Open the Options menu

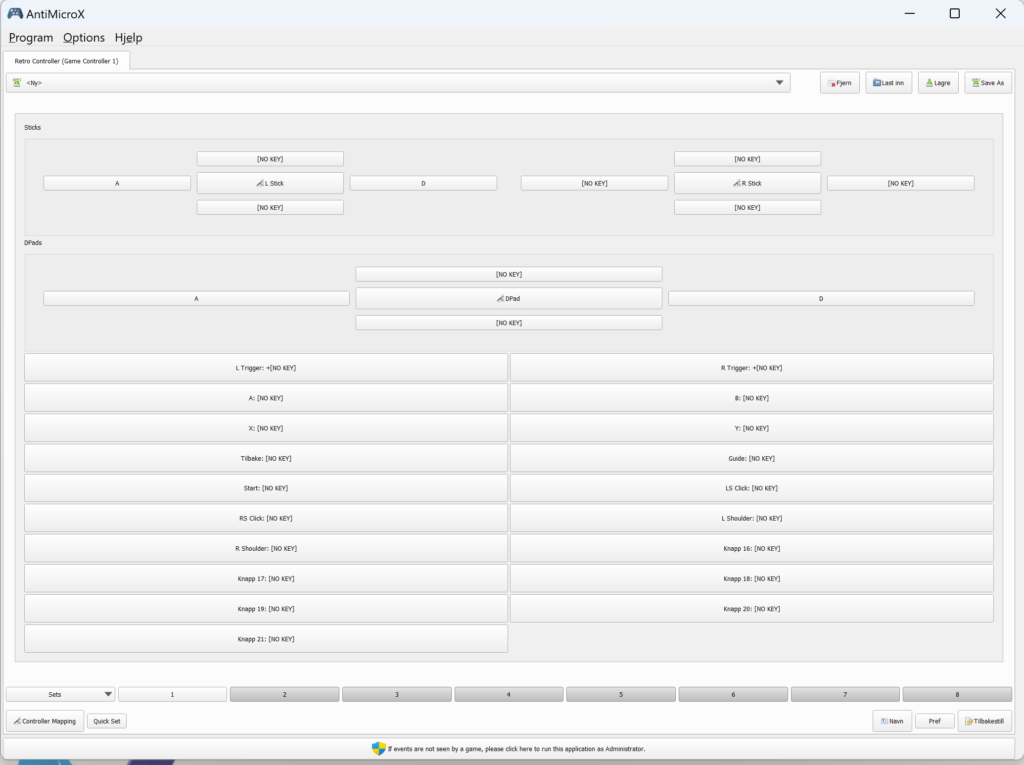click(x=84, y=38)
